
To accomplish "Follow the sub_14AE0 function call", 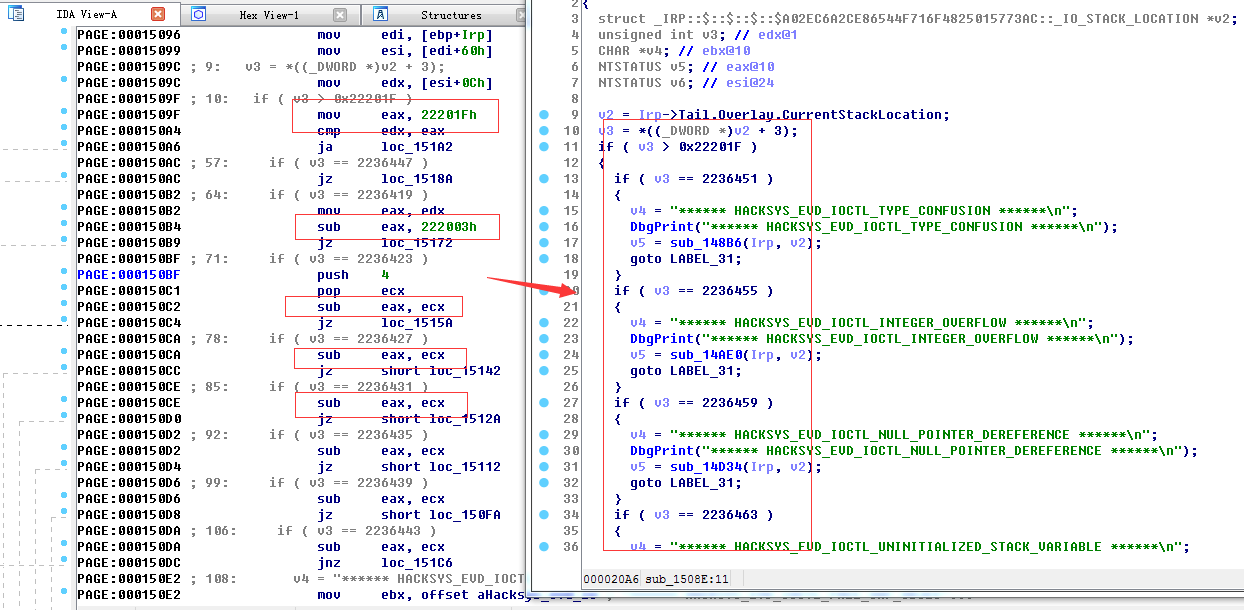I will (x=698, y=355).
